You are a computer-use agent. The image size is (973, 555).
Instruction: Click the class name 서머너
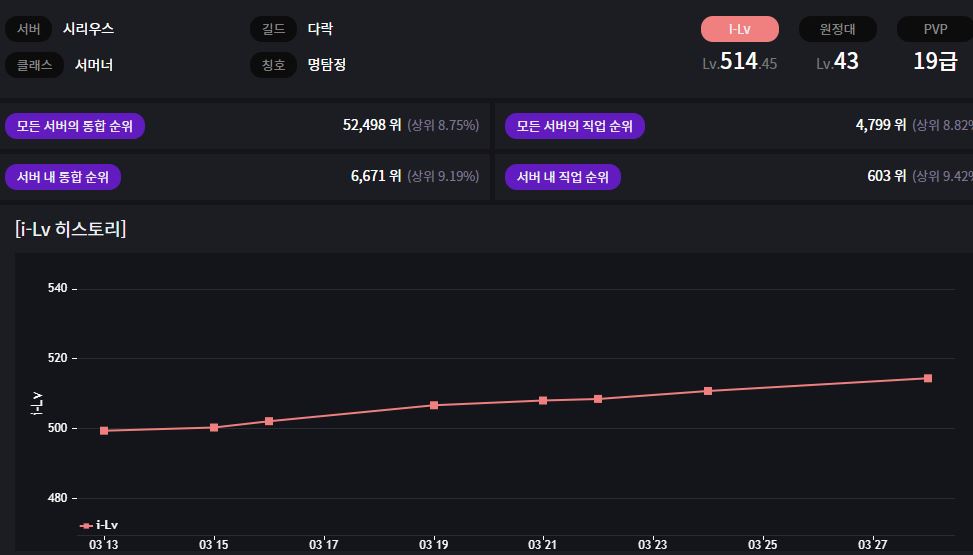pos(94,65)
